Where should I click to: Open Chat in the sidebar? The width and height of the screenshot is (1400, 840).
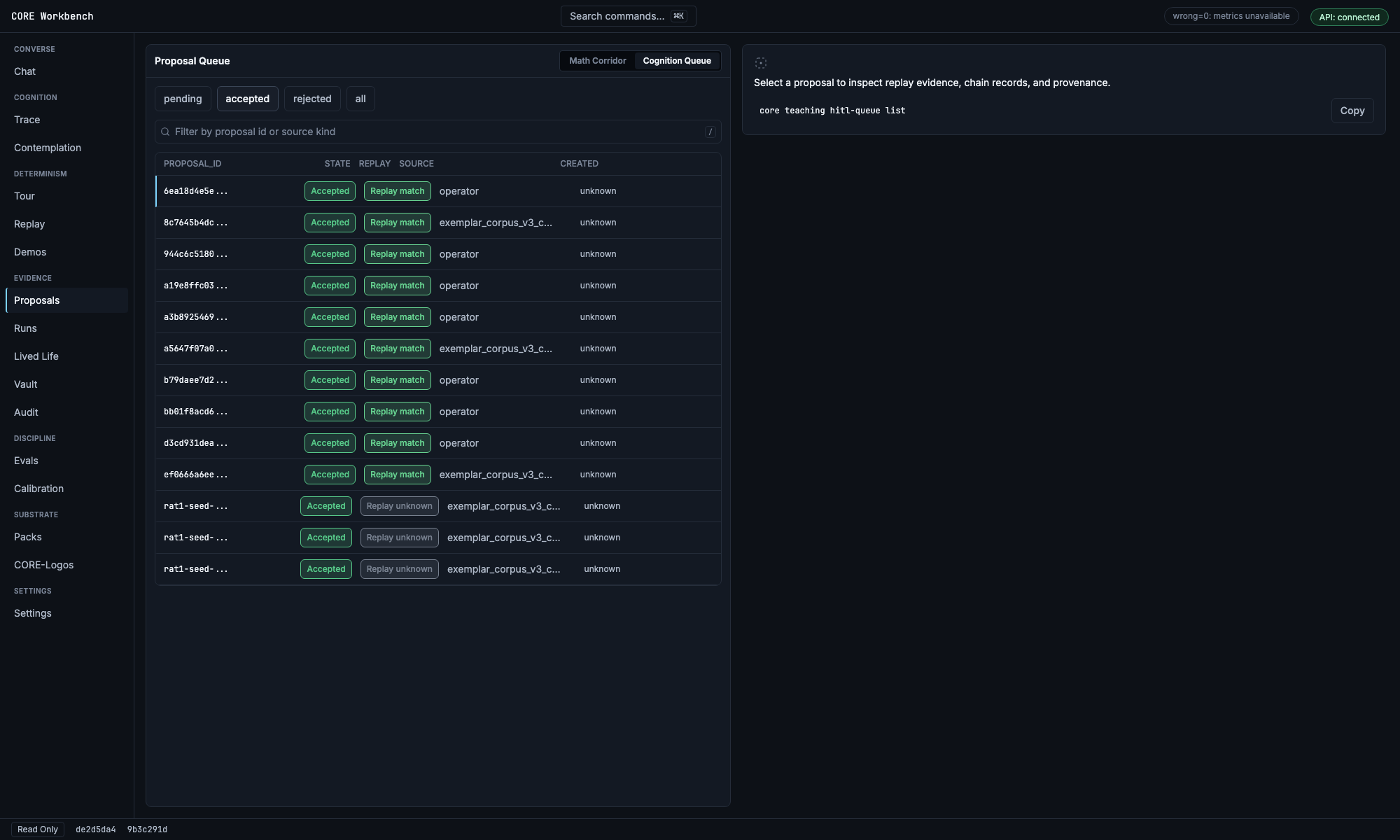point(66,71)
